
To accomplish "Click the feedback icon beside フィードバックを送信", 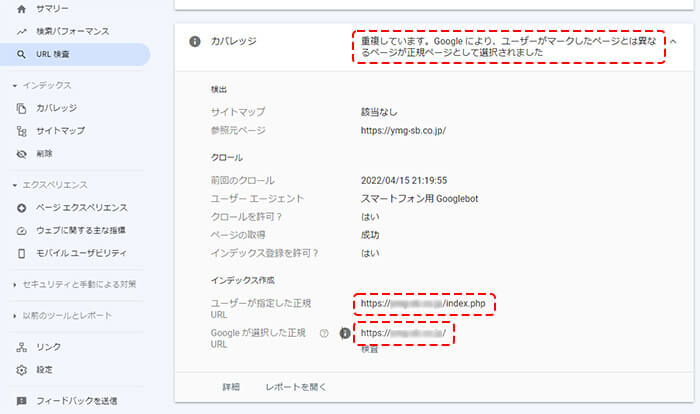I will click(21, 401).
